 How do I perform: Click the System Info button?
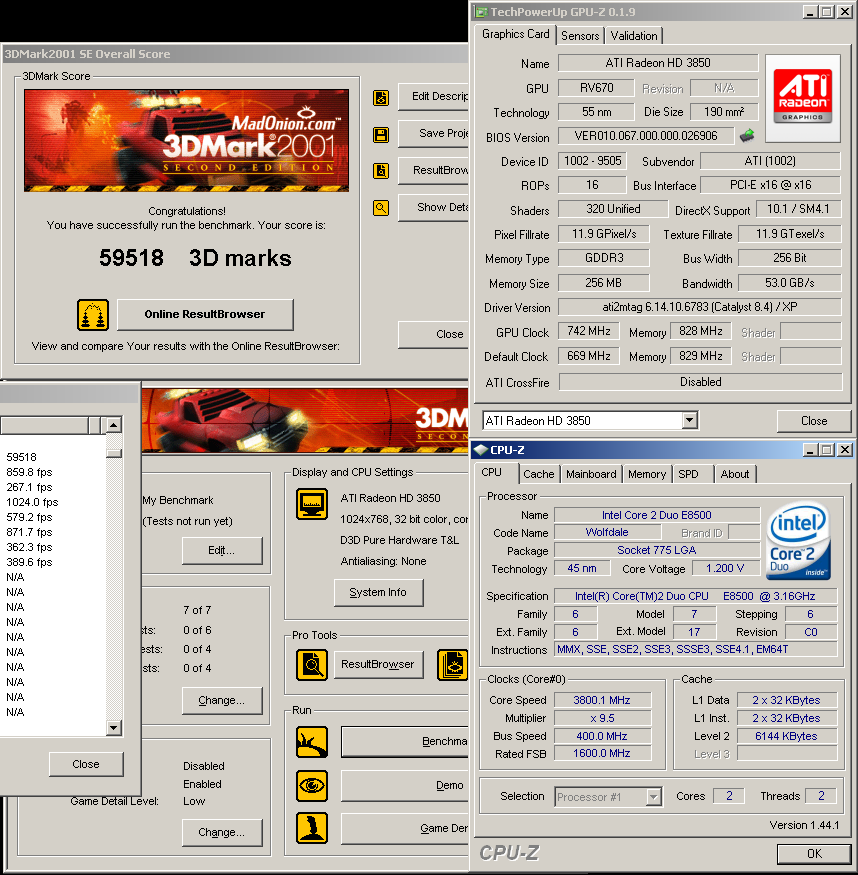pos(378,592)
